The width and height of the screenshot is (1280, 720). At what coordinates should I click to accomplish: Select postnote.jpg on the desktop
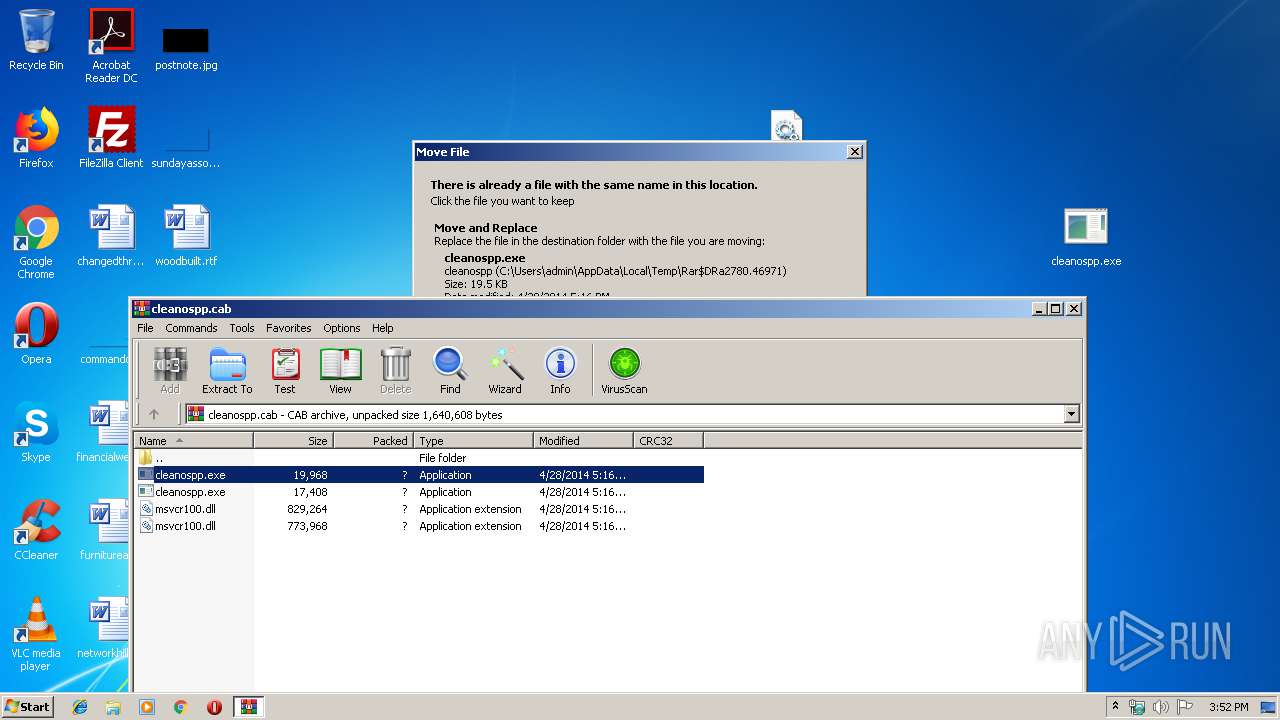click(186, 48)
